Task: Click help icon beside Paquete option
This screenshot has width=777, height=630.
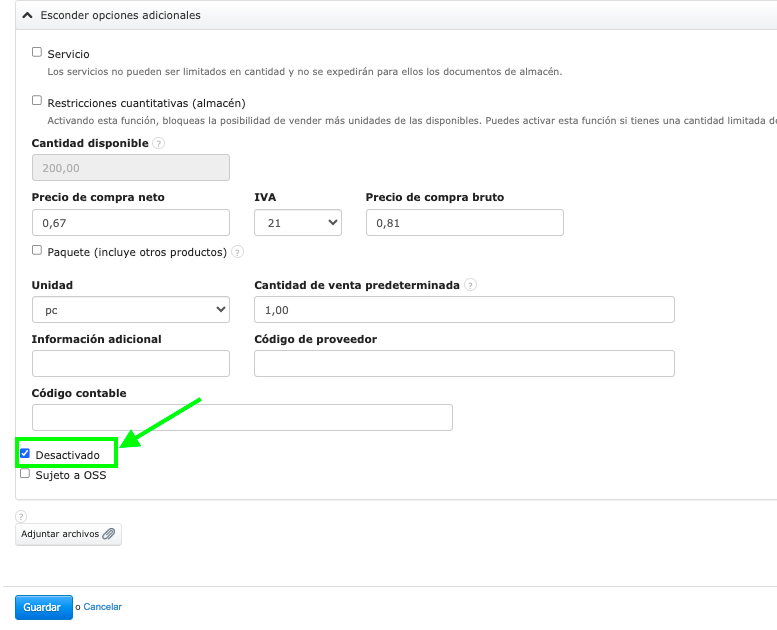Action: (237, 252)
